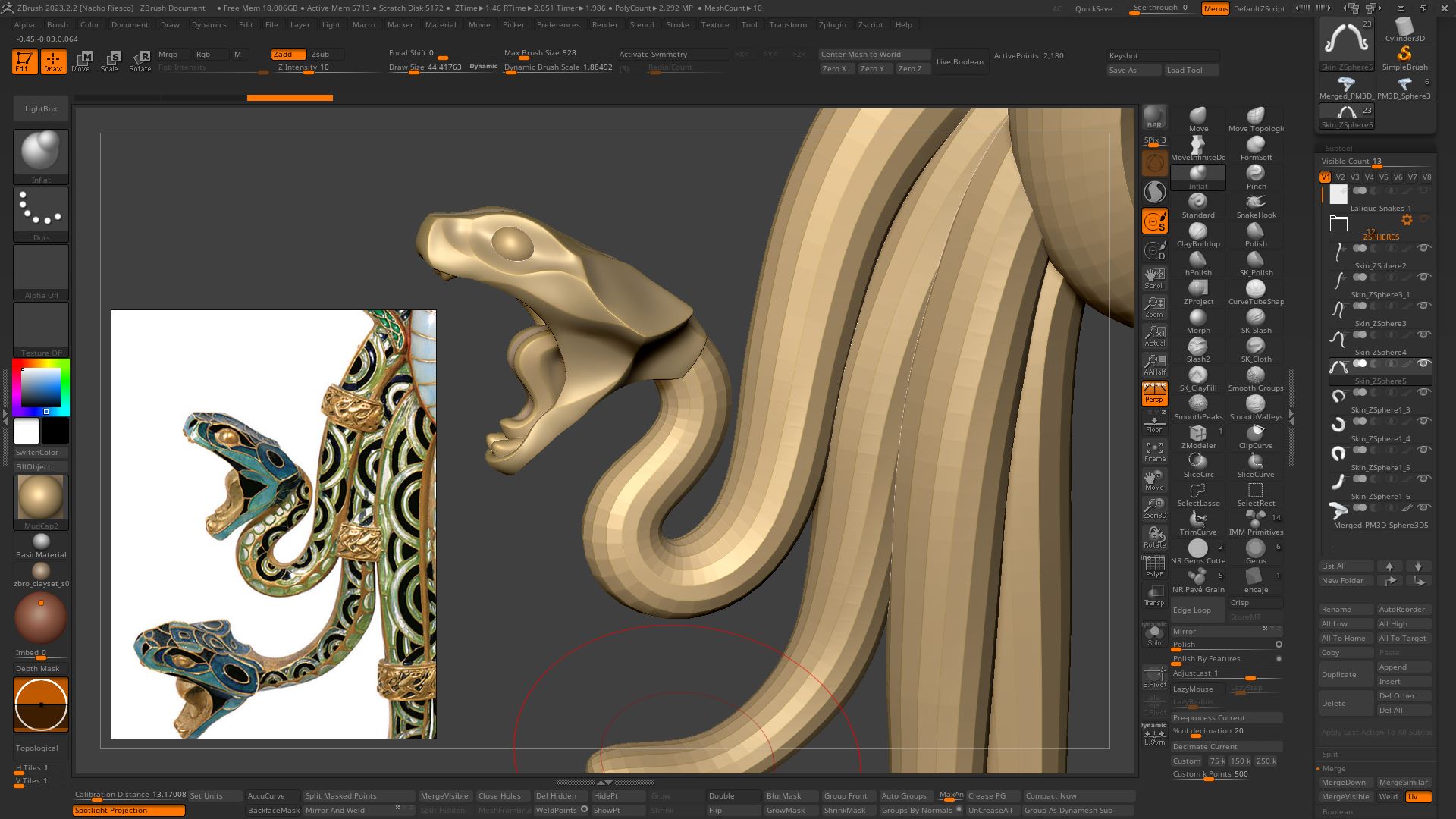Select the ClayBuildup brush
Image resolution: width=1456 pixels, height=819 pixels.
pos(1198,232)
